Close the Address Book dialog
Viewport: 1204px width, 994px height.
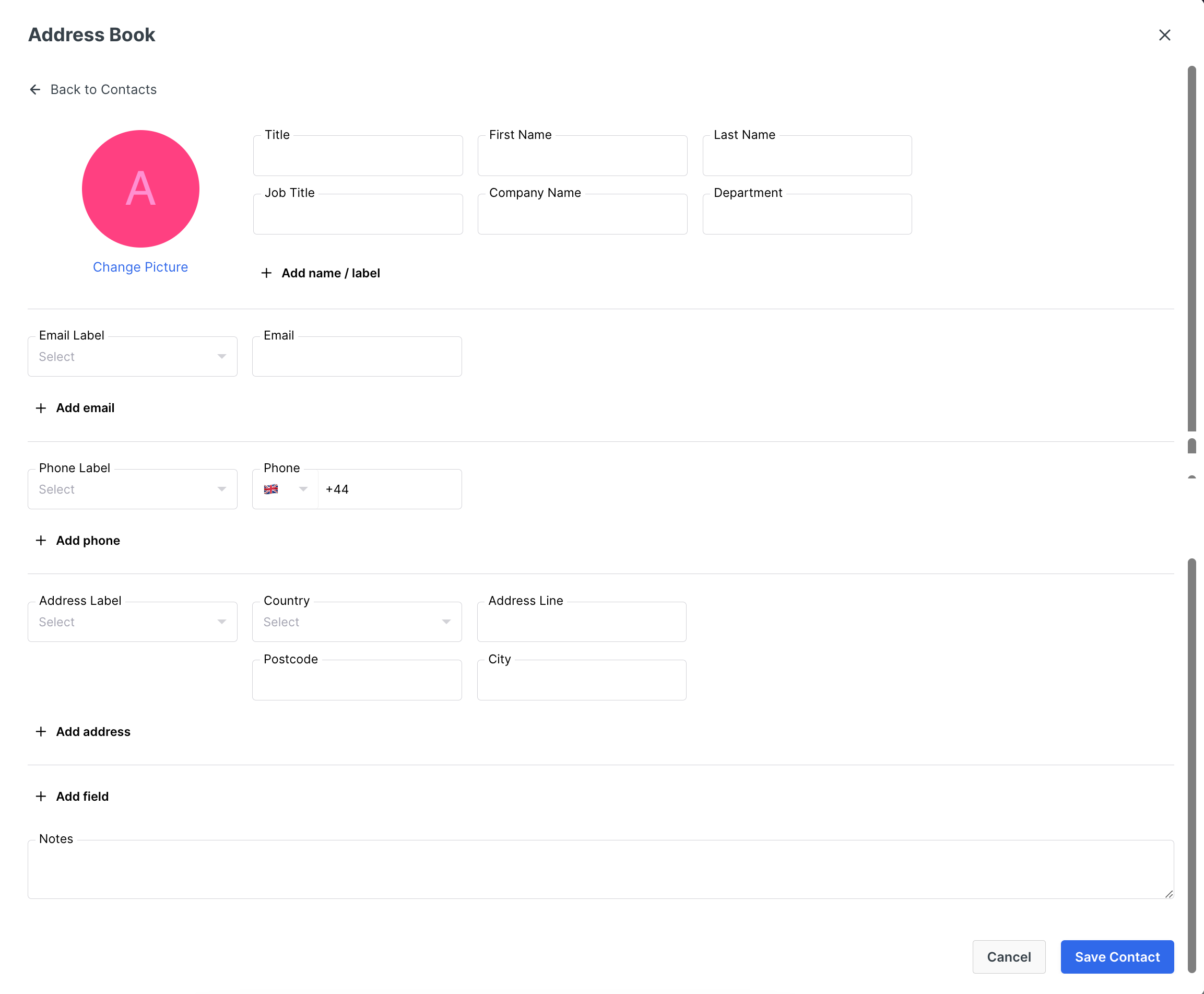(1164, 35)
